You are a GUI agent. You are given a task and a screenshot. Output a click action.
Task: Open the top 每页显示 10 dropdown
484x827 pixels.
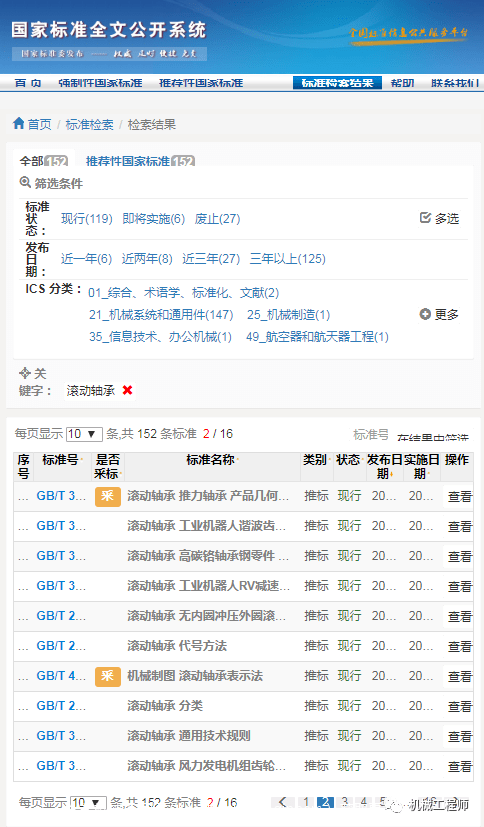(x=84, y=434)
